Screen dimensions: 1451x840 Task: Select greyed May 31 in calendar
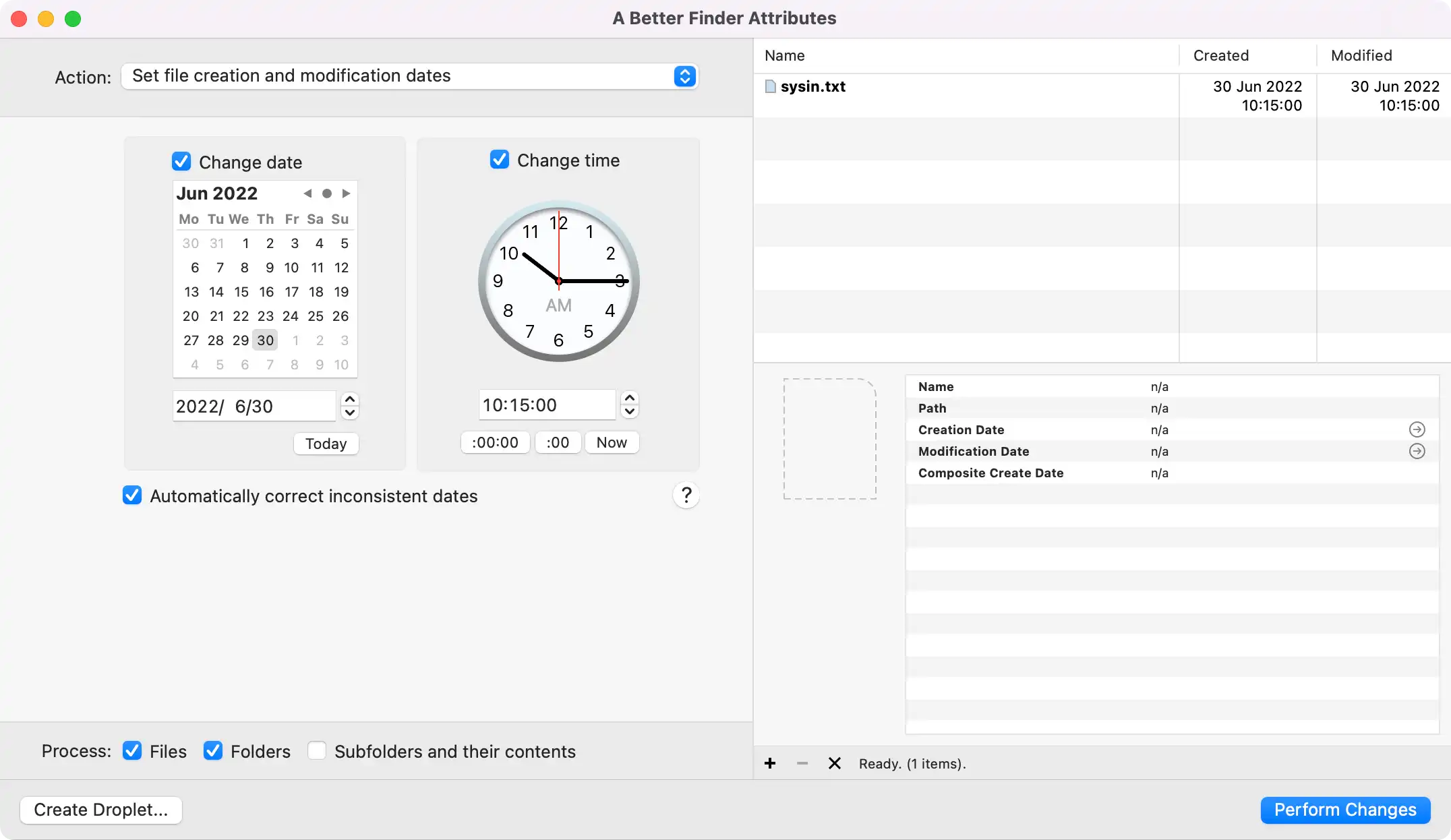(x=216, y=243)
